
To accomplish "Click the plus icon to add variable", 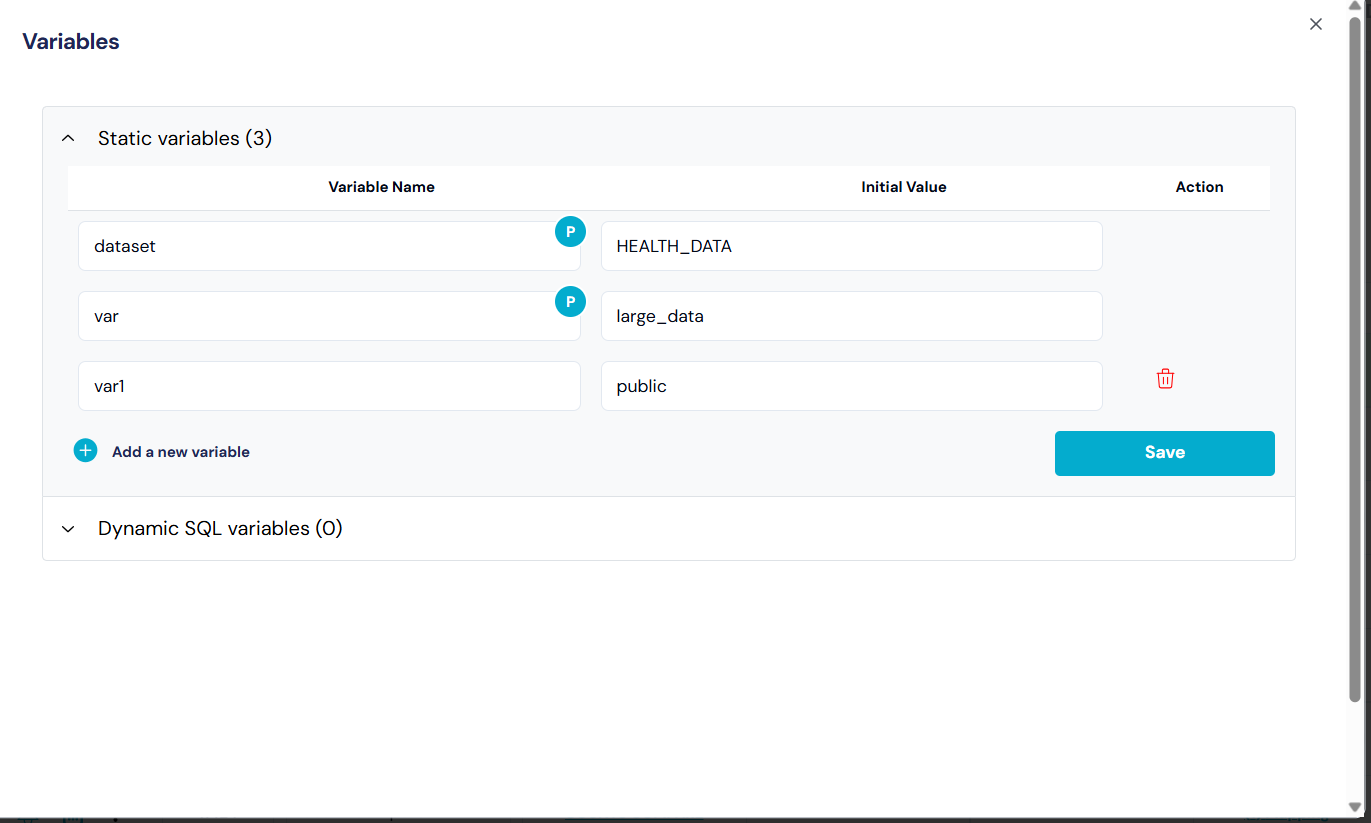I will [86, 451].
